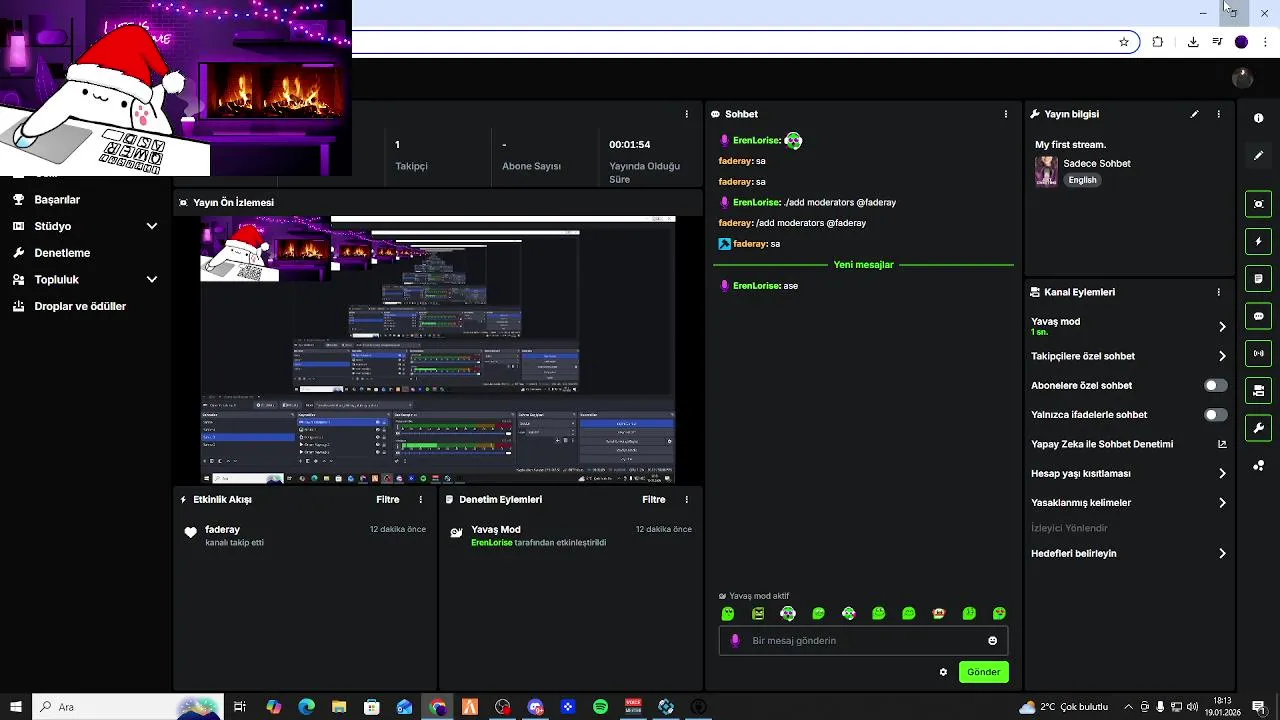Image resolution: width=1280 pixels, height=720 pixels.
Task: Open Yasaklanmış kelimeler chevron
Action: coord(1222,503)
